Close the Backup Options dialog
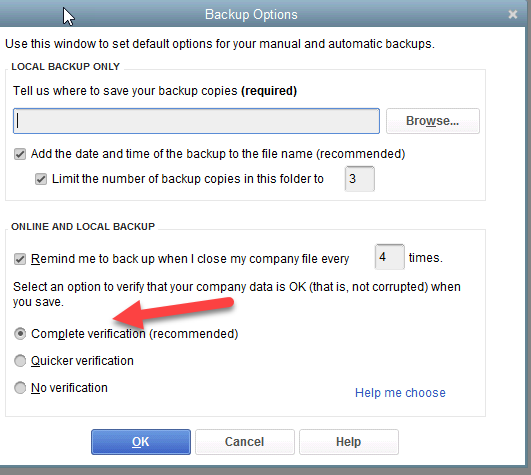The width and height of the screenshot is (531, 475). click(x=513, y=14)
